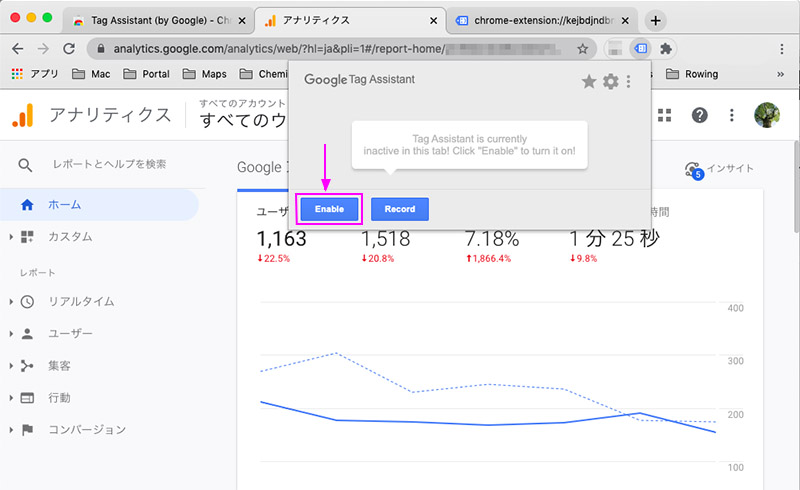Select ホーム in the sidebar
800x490 pixels.
pos(99,205)
